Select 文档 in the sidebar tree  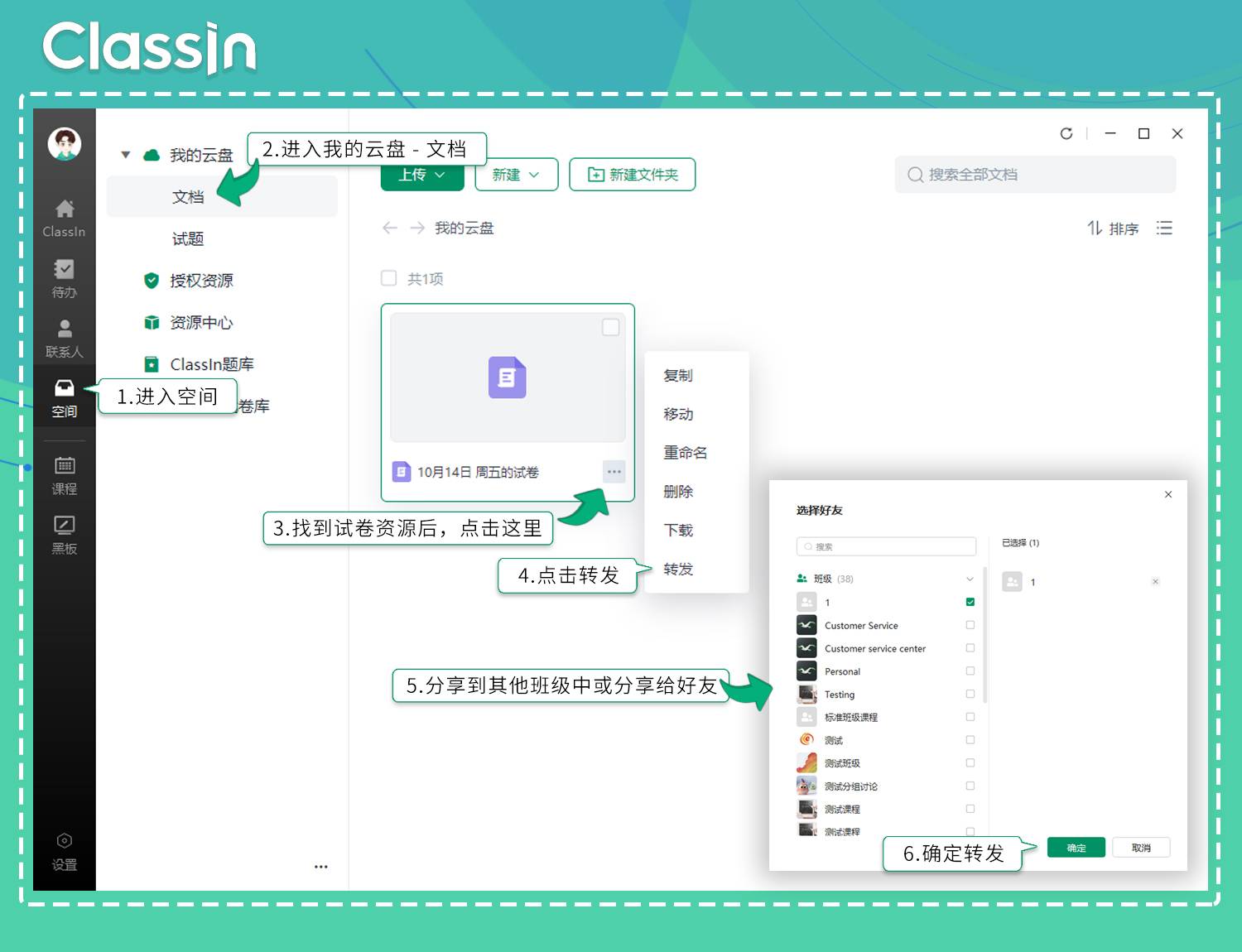[222, 197]
